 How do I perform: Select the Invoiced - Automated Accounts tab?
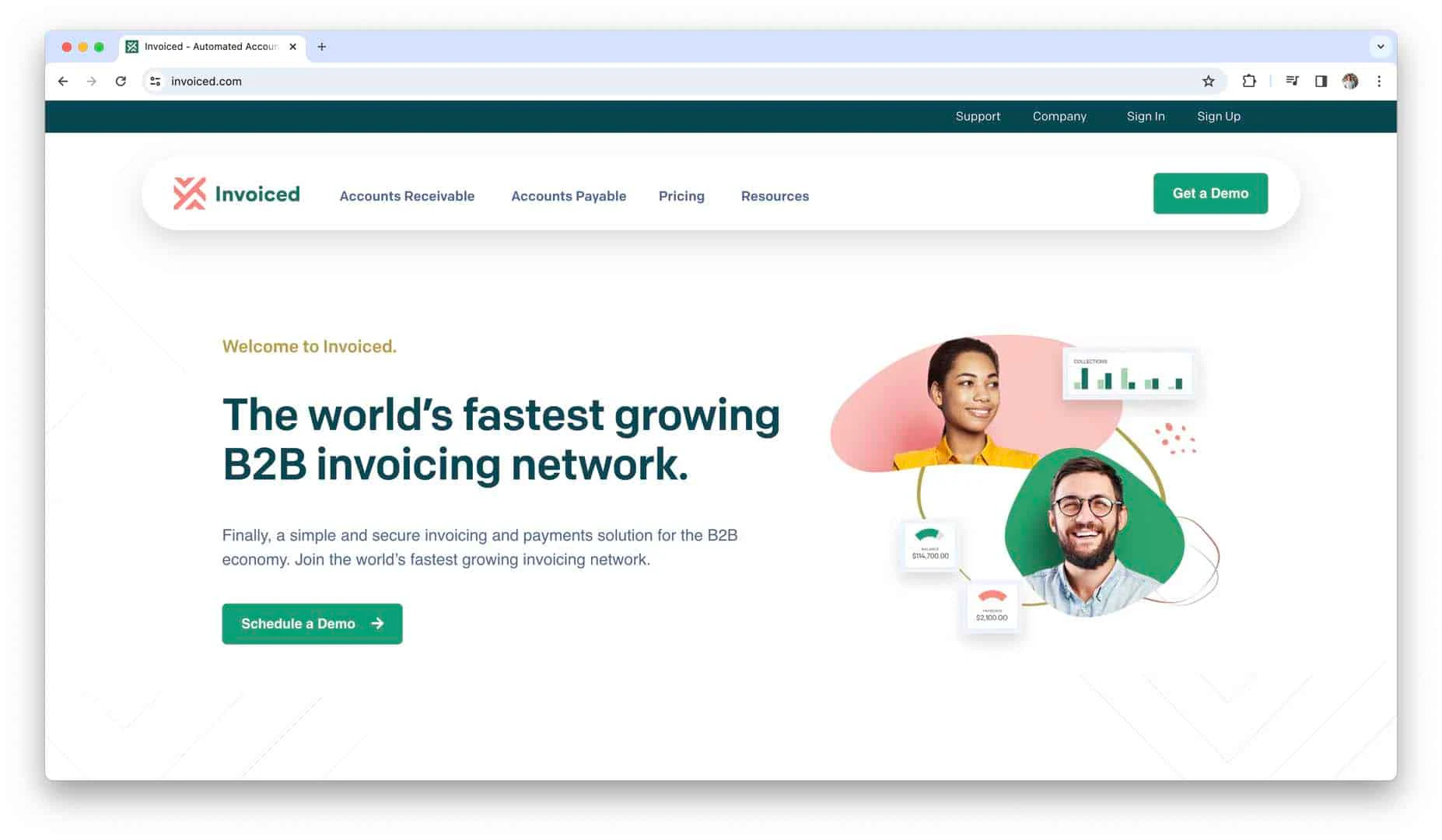pyautogui.click(x=212, y=47)
